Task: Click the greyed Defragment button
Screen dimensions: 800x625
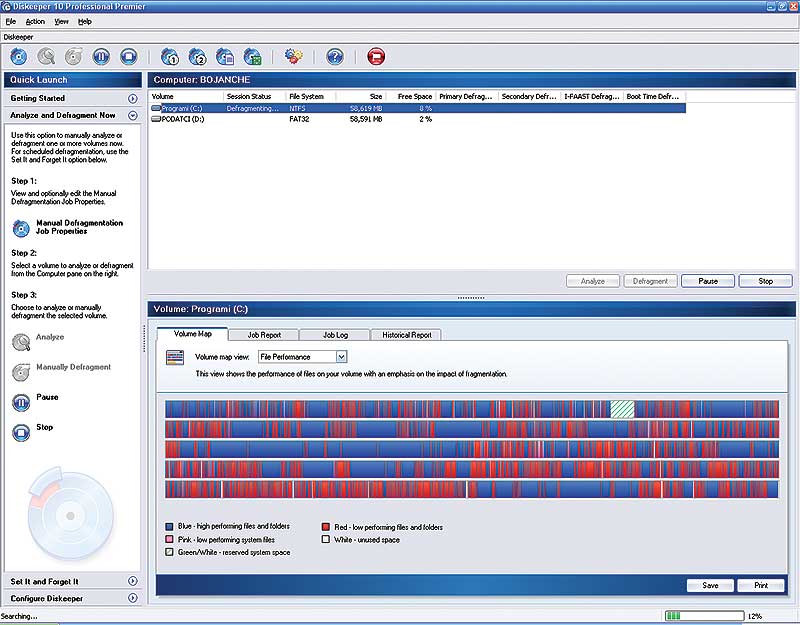Action: tap(650, 281)
